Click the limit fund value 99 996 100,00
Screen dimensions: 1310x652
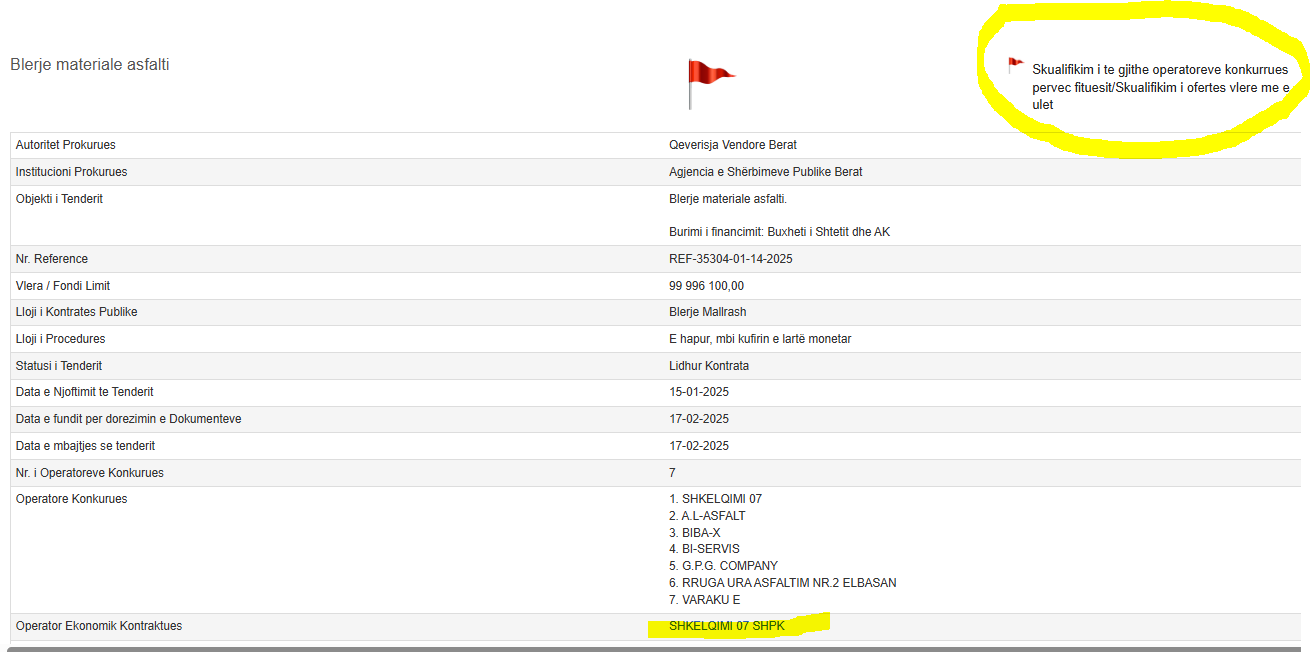pos(706,286)
